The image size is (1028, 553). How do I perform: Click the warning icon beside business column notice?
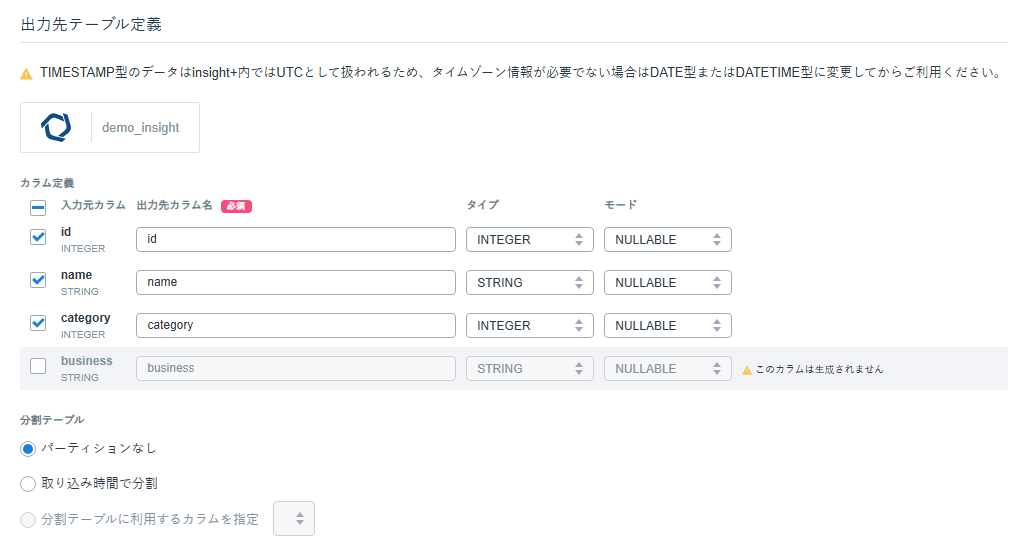click(x=747, y=370)
